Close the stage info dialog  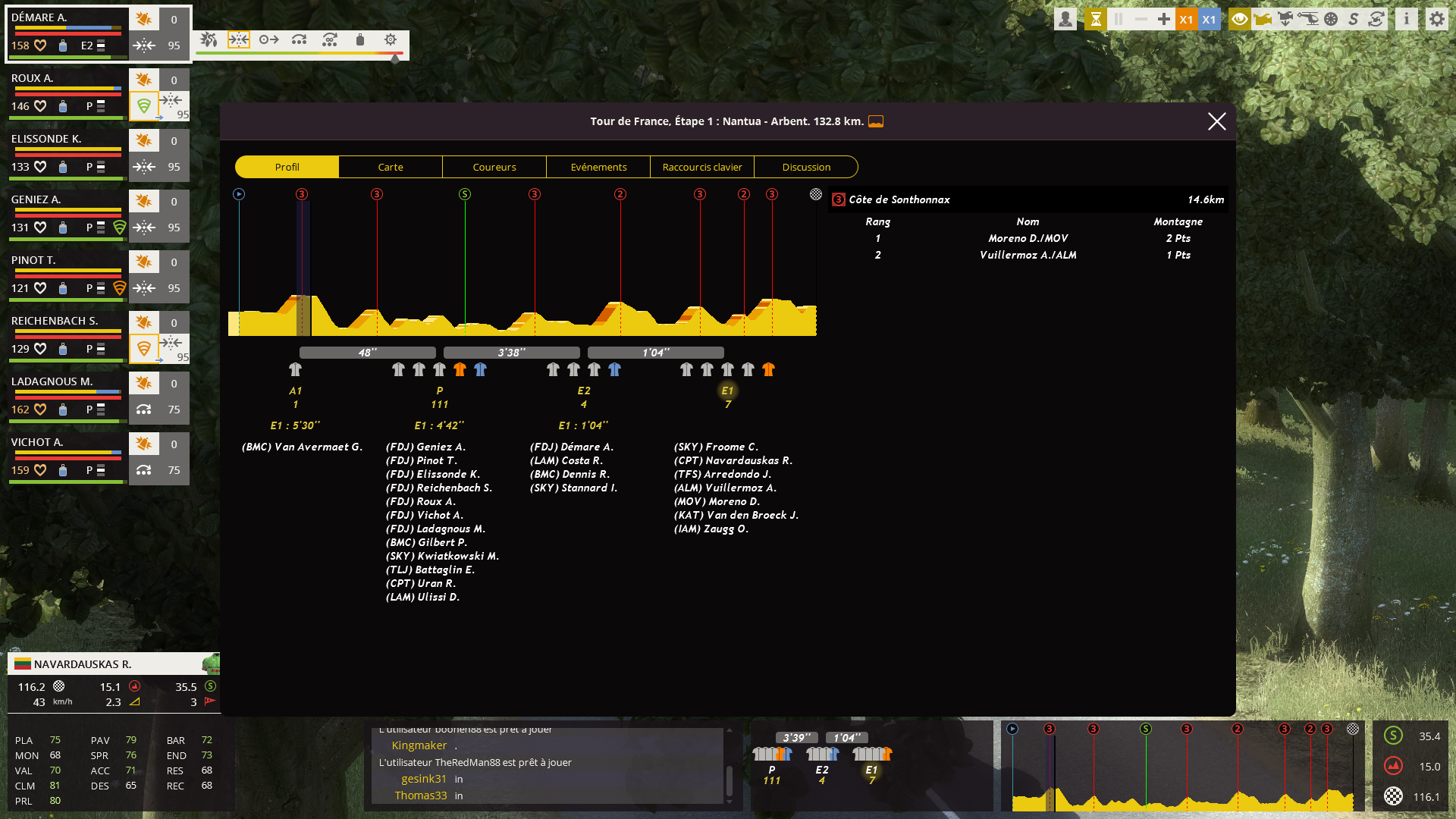point(1216,121)
